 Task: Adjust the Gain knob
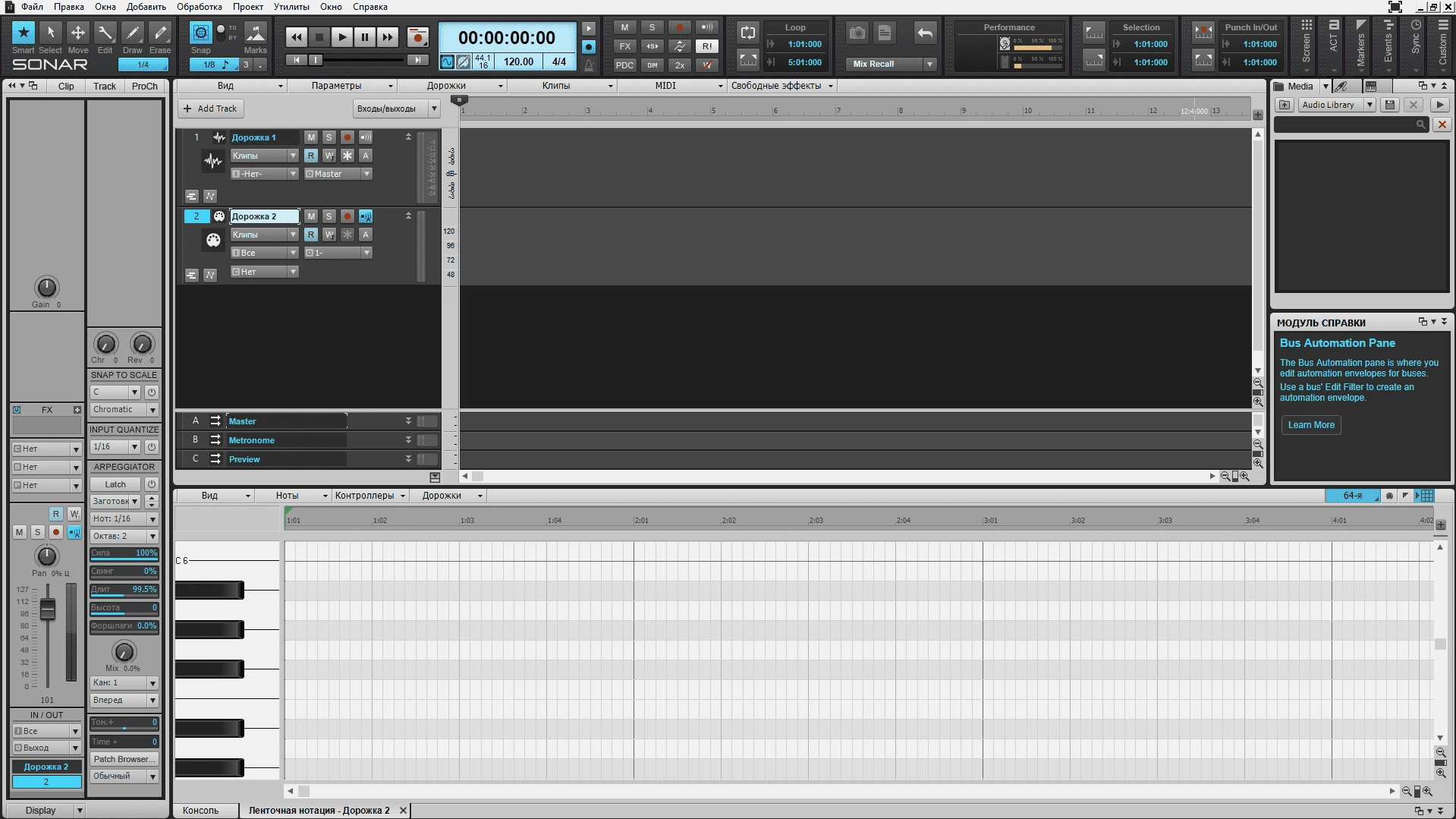(x=46, y=288)
